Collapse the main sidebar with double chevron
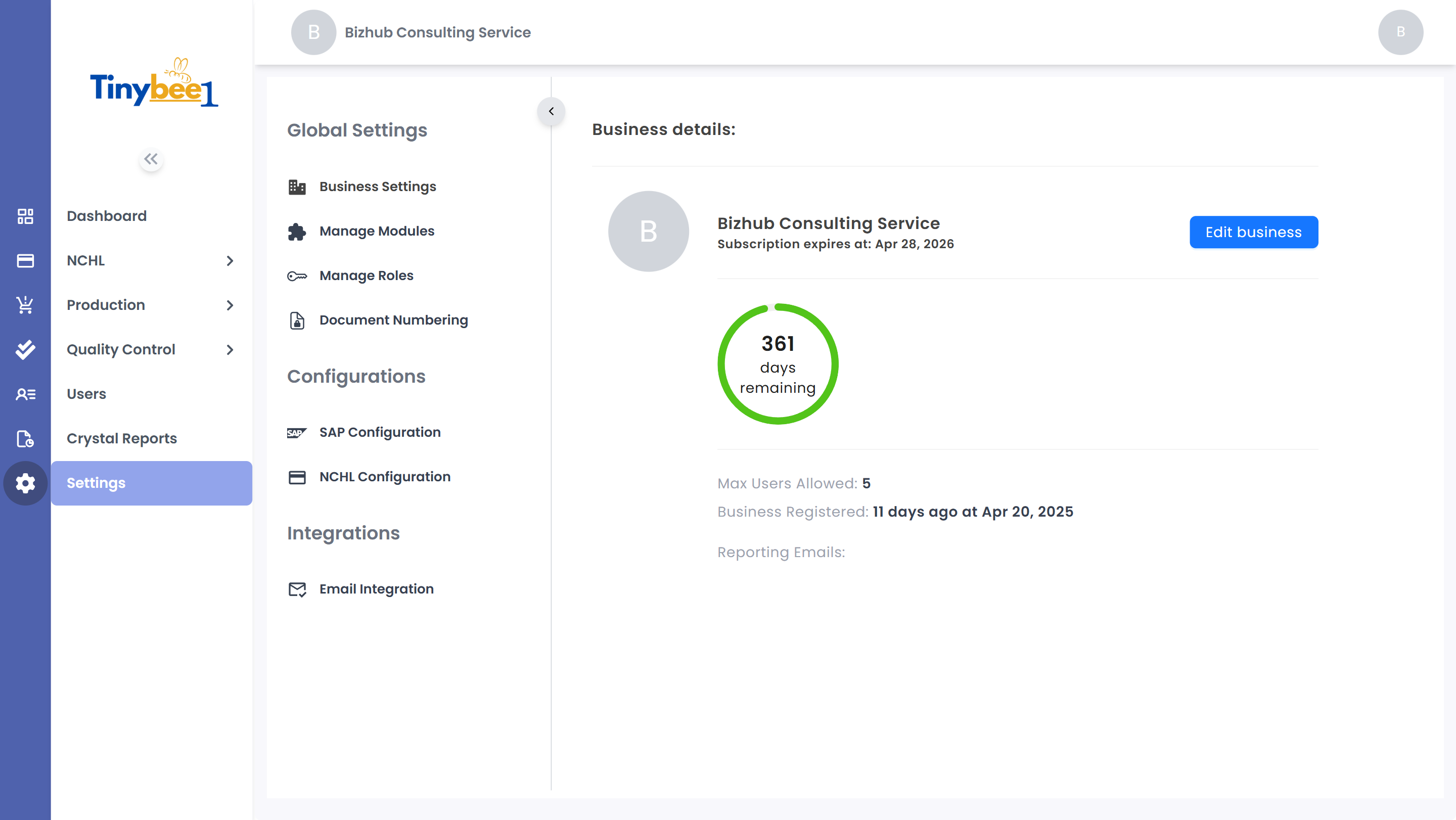 coord(151,159)
